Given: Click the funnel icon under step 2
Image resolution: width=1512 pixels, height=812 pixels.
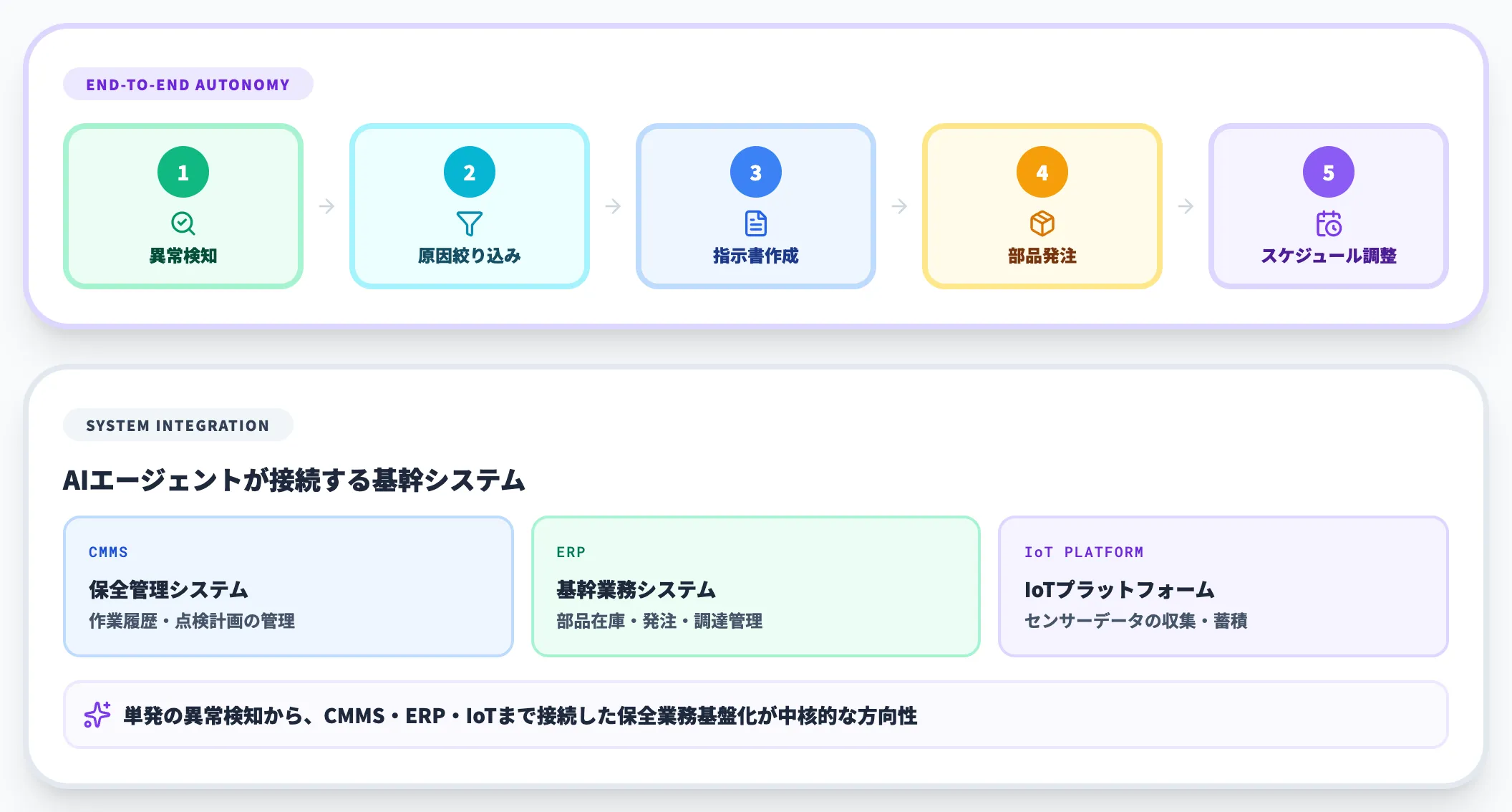Looking at the screenshot, I should tap(470, 223).
